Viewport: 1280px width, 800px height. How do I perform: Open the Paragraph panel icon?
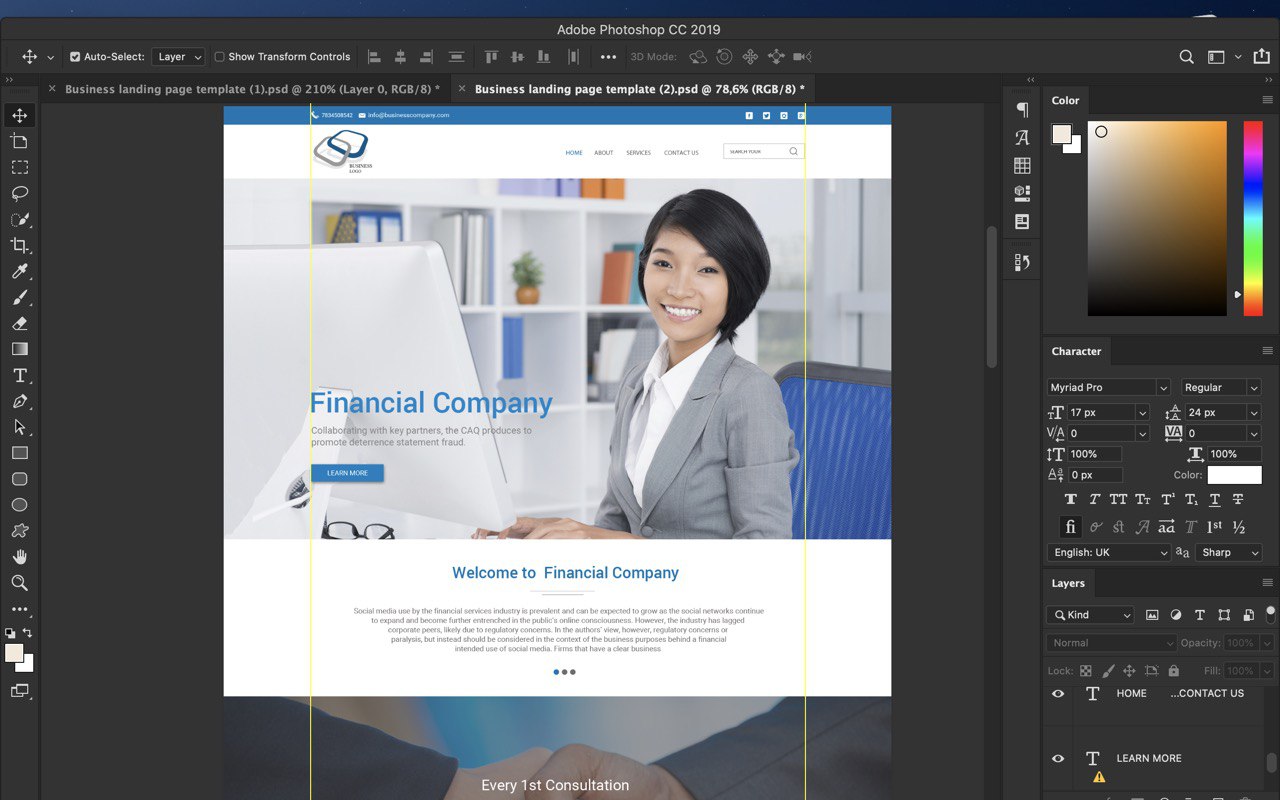point(1022,110)
